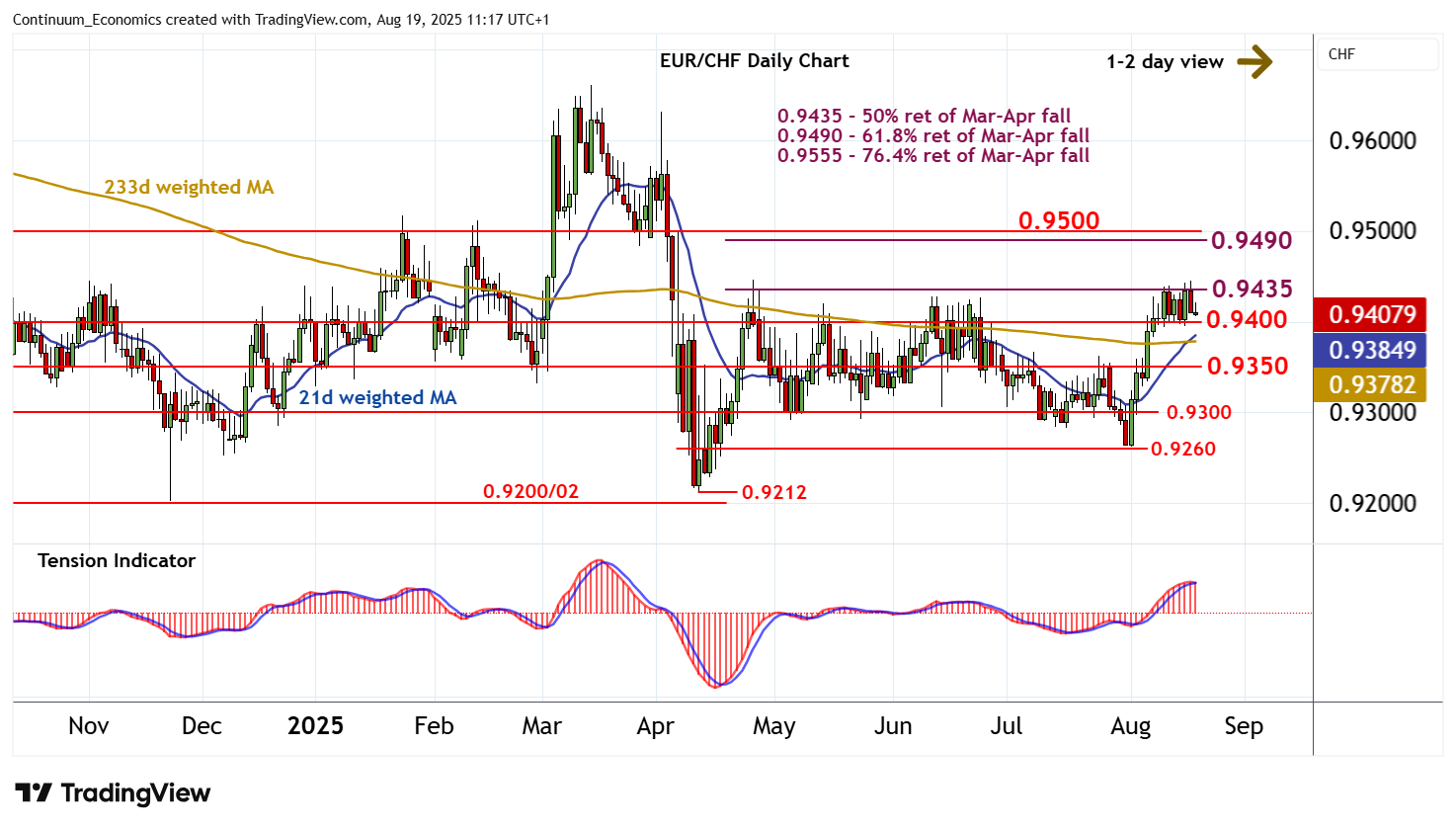1456x830 pixels.
Task: Click the Mar label on time axis
Action: click(x=541, y=726)
